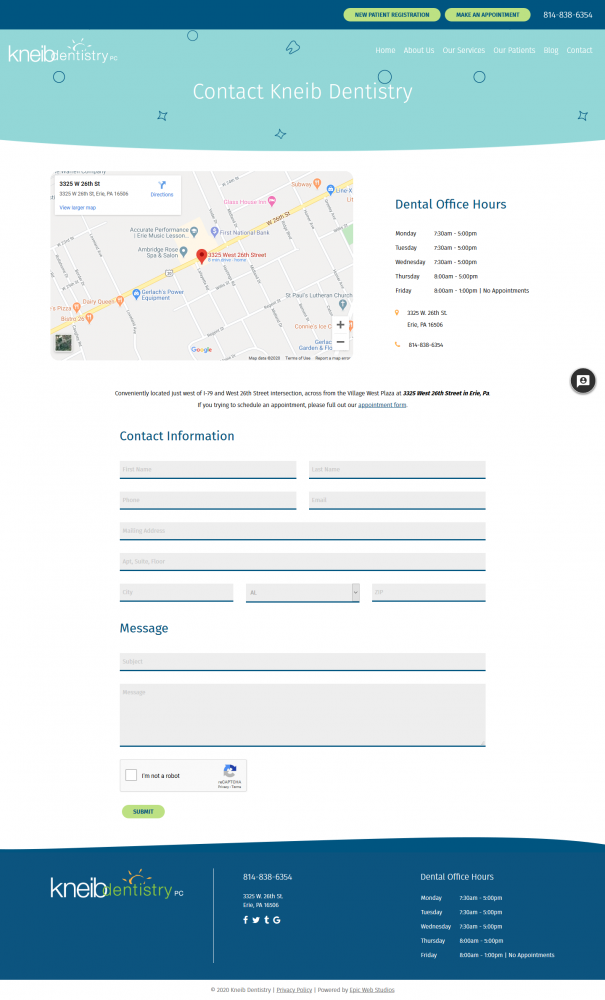Viewport: 605px width, 1000px height.
Task: Click the header phone number 814-838-6354
Action: pos(567,15)
